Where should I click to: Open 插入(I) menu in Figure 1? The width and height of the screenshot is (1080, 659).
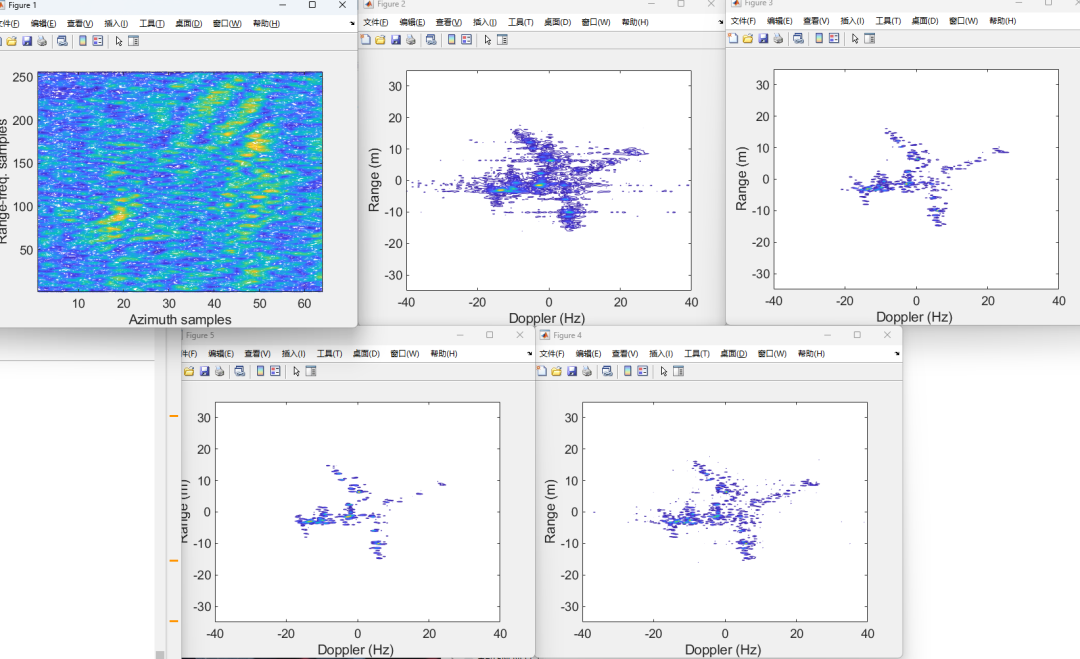(x=116, y=23)
